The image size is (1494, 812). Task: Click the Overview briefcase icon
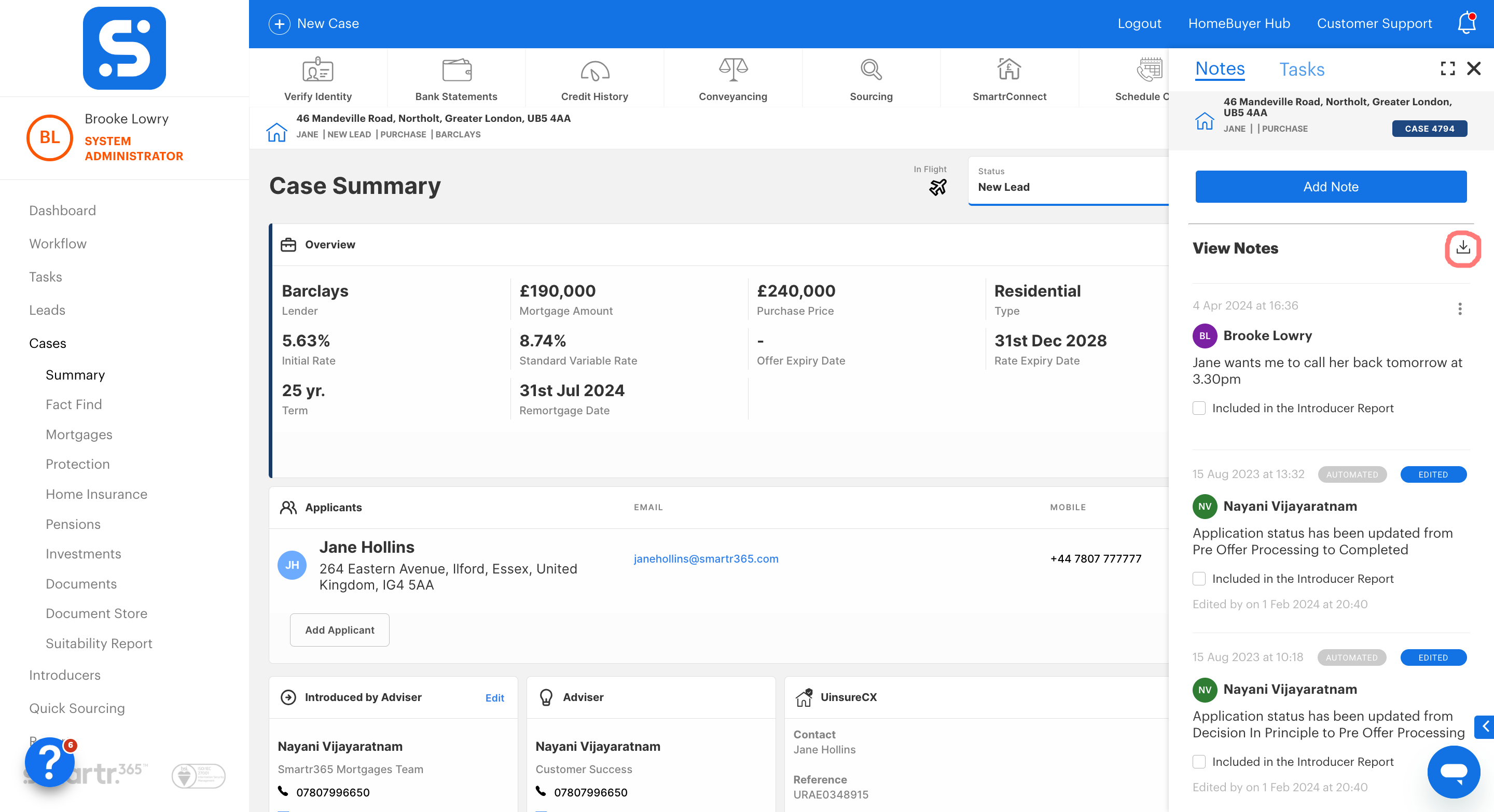(x=288, y=245)
